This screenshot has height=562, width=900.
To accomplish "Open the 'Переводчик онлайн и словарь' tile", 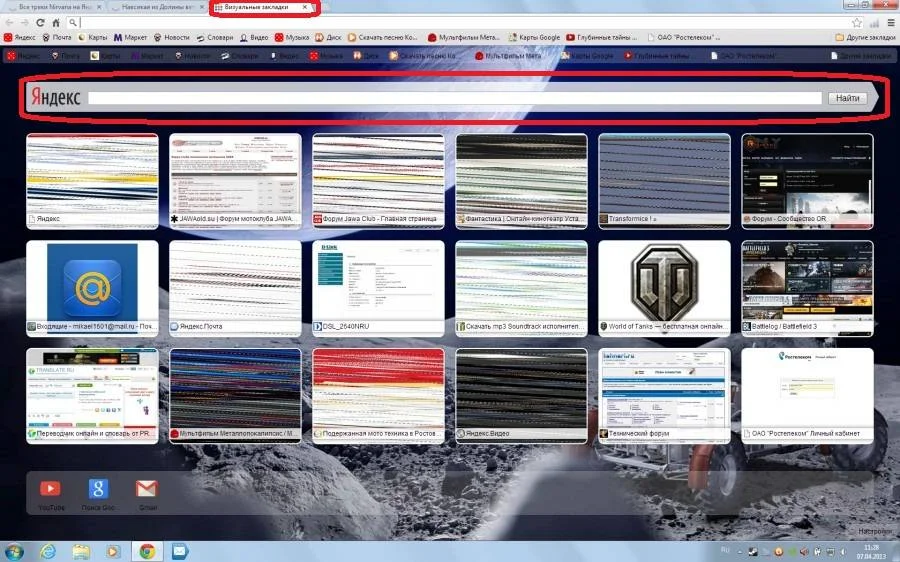I will [x=92, y=396].
